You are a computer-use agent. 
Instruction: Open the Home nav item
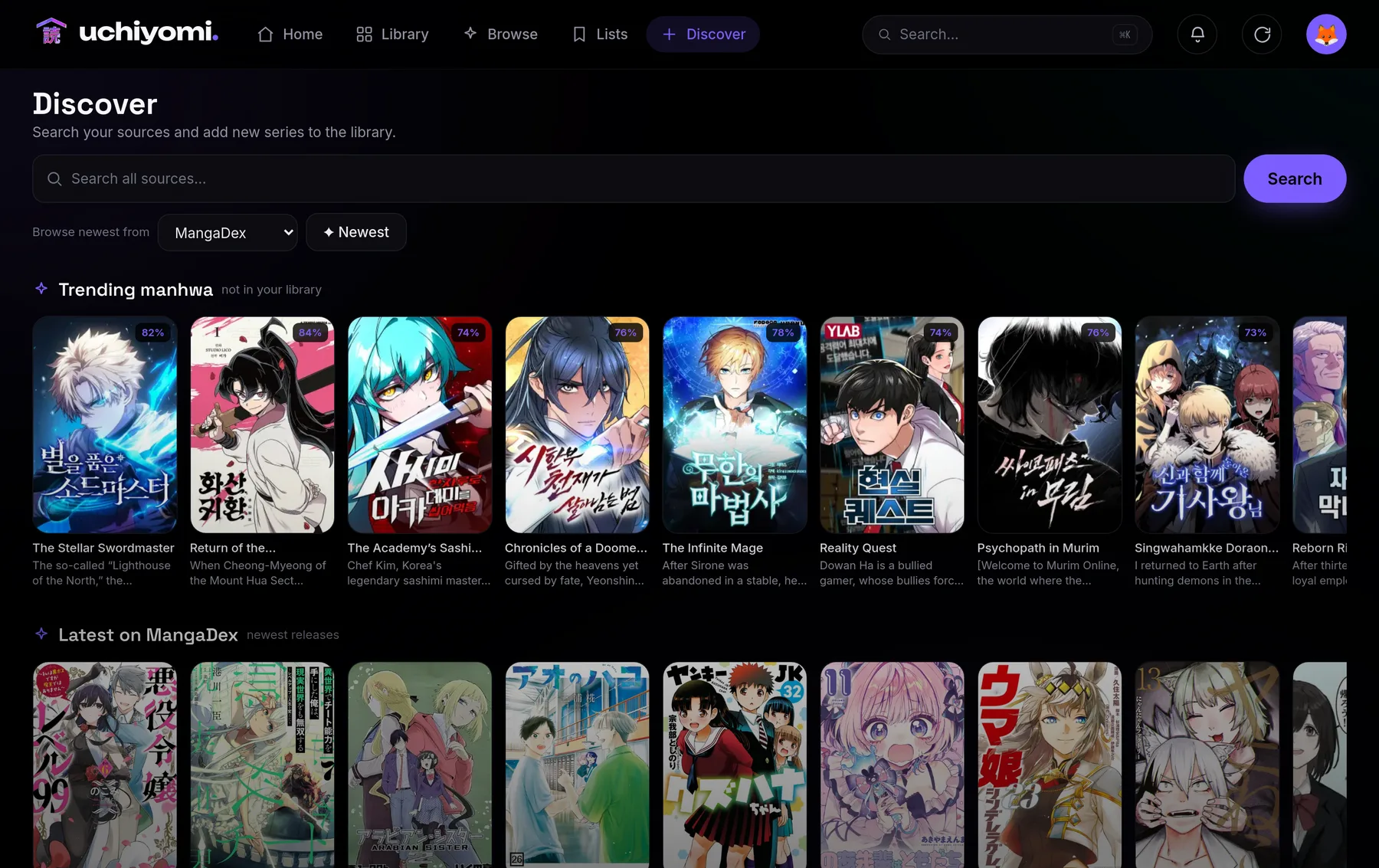click(290, 34)
